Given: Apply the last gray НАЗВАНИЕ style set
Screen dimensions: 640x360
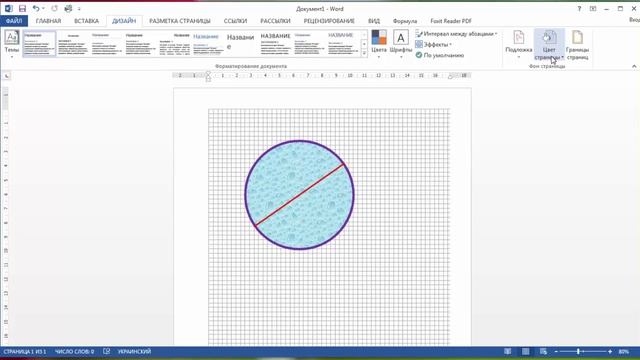Looking at the screenshot, I should [343, 43].
